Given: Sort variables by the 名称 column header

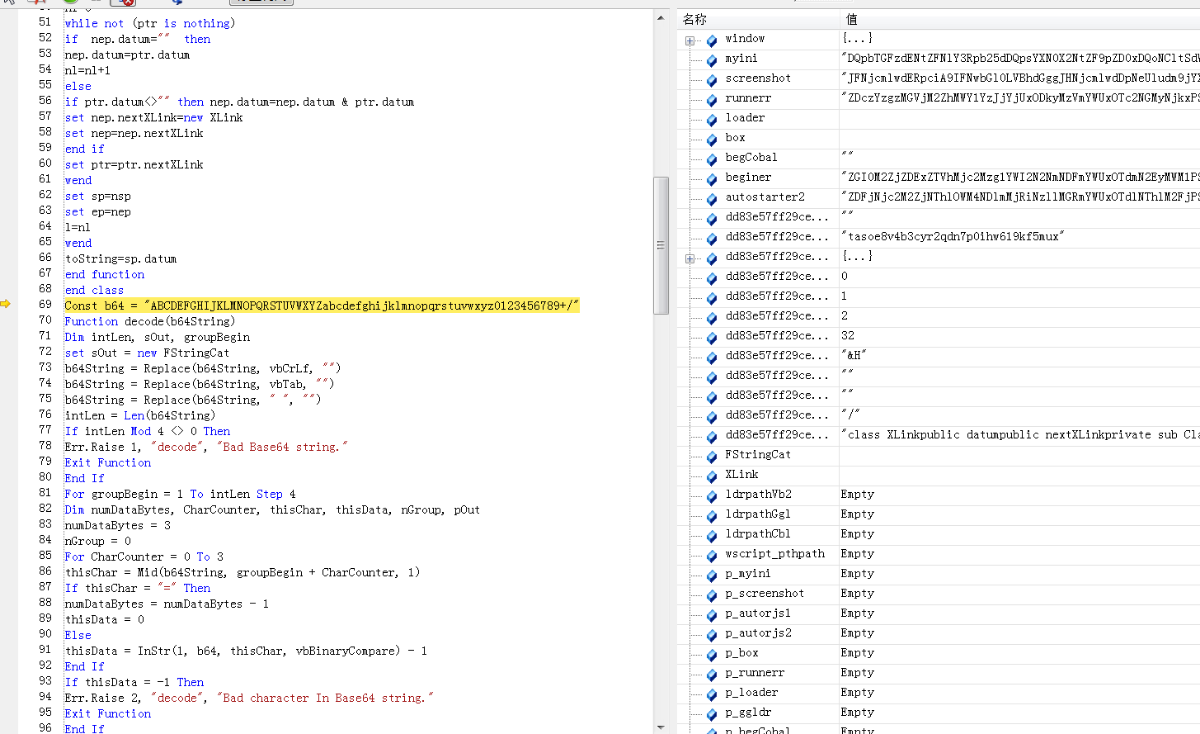Looking at the screenshot, I should coord(760,19).
